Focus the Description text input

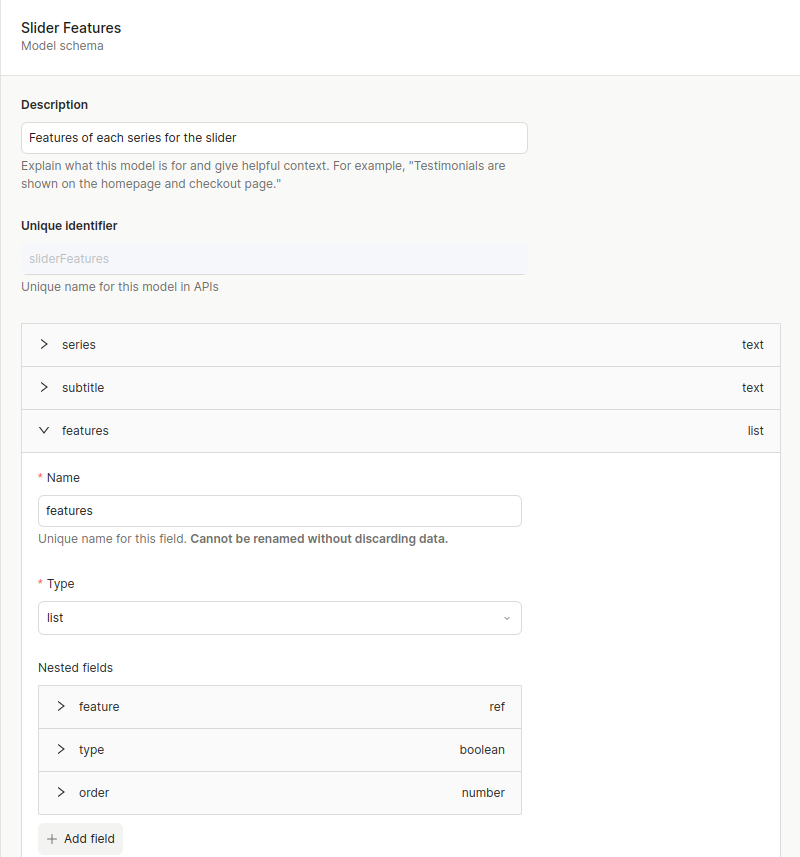pyautogui.click(x=274, y=137)
